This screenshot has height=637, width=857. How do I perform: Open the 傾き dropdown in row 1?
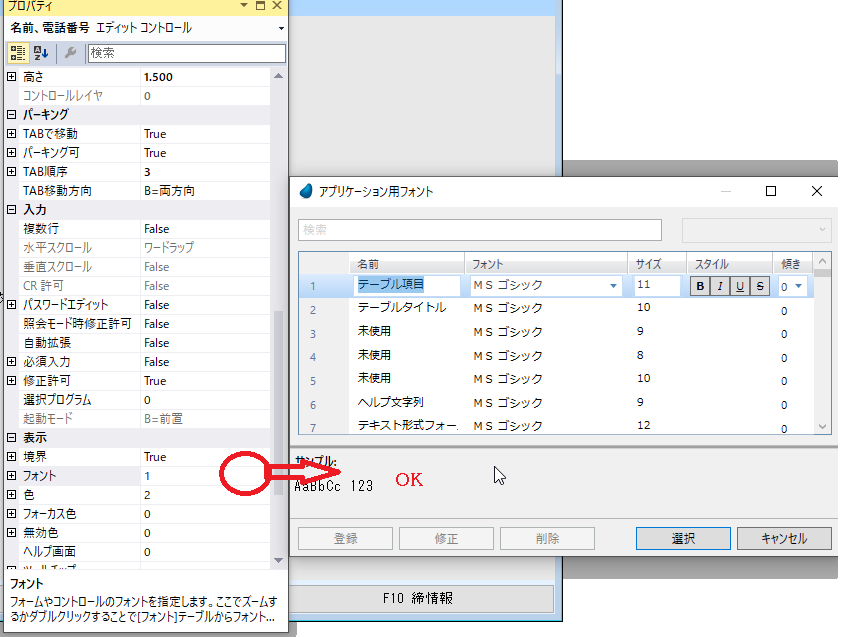(x=799, y=287)
